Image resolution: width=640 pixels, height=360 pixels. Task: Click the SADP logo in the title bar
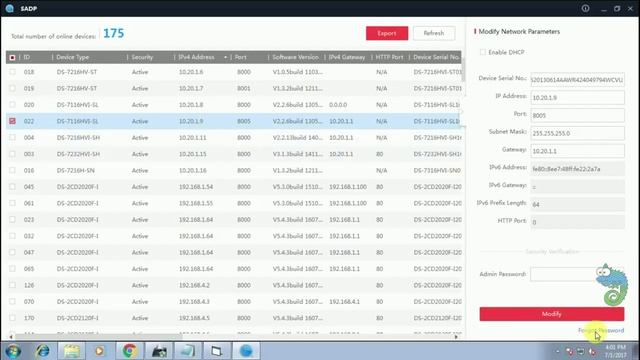coord(10,8)
